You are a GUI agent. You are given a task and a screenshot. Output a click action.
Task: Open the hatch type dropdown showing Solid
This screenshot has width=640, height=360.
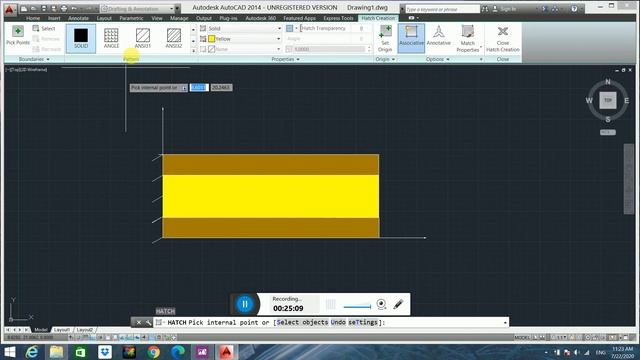point(244,28)
